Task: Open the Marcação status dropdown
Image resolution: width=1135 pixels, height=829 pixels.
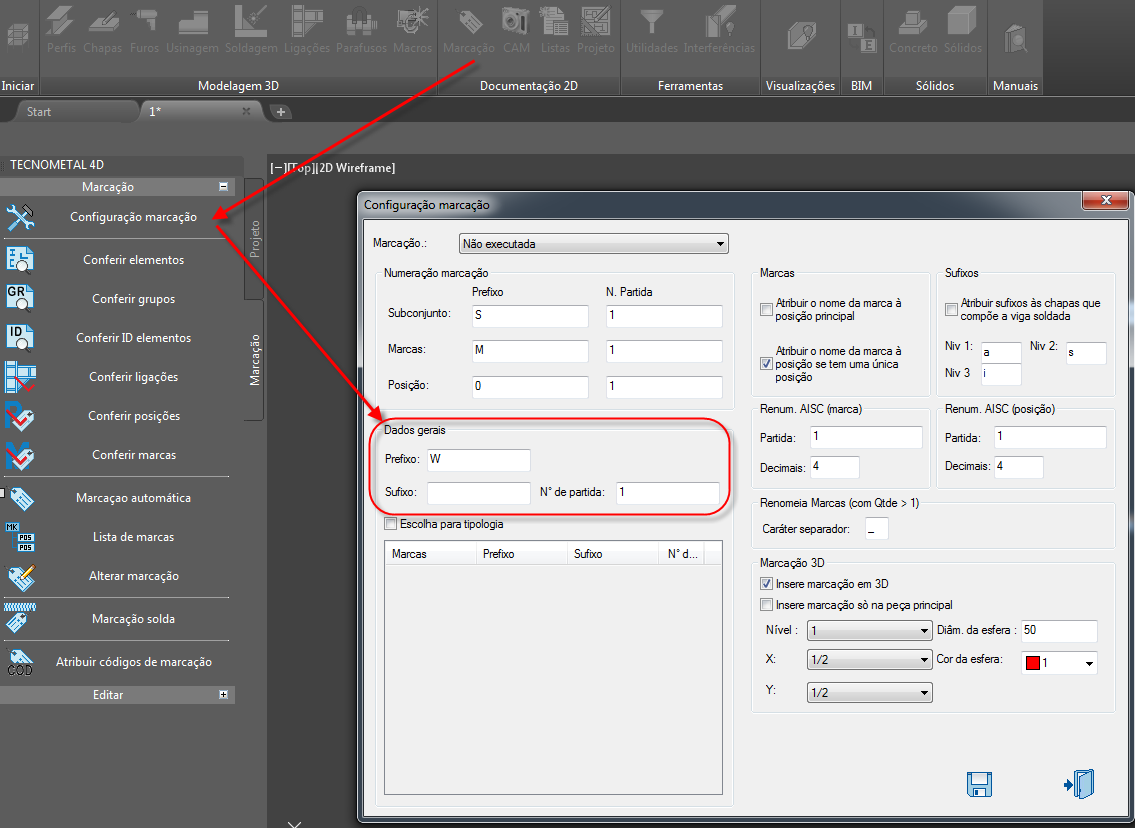Action: (594, 244)
